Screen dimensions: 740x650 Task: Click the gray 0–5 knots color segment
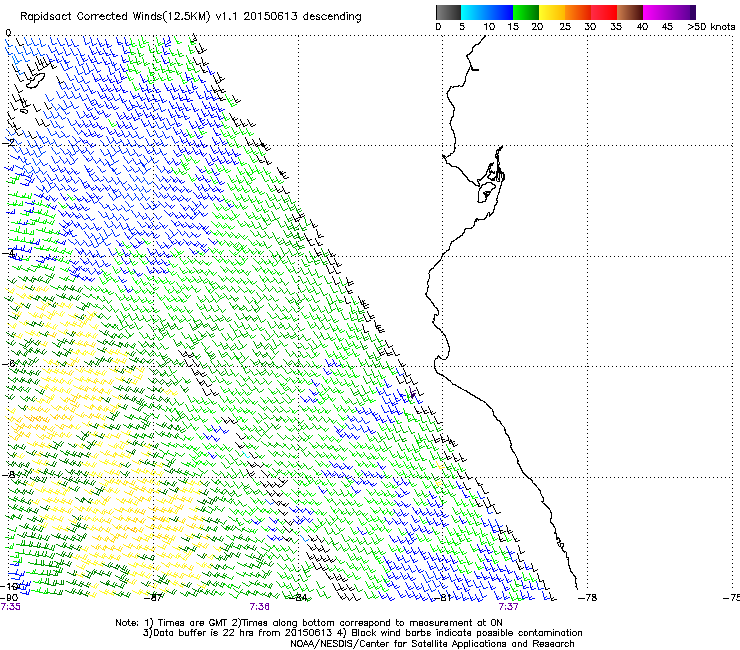tap(448, 12)
